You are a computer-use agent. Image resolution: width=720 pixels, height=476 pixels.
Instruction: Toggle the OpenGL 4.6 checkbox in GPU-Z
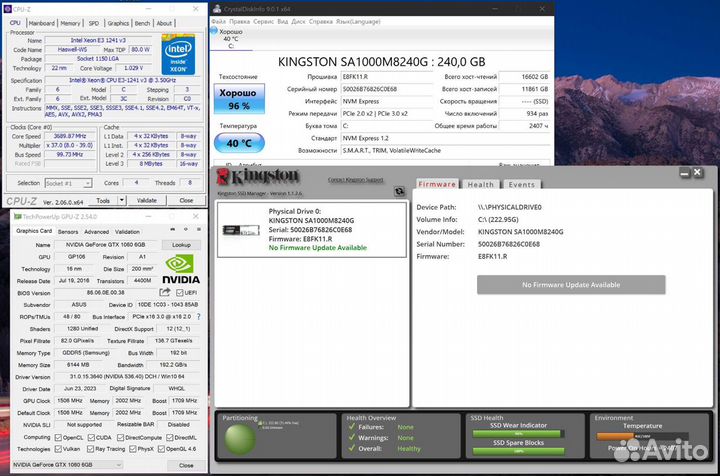pyautogui.click(x=161, y=449)
